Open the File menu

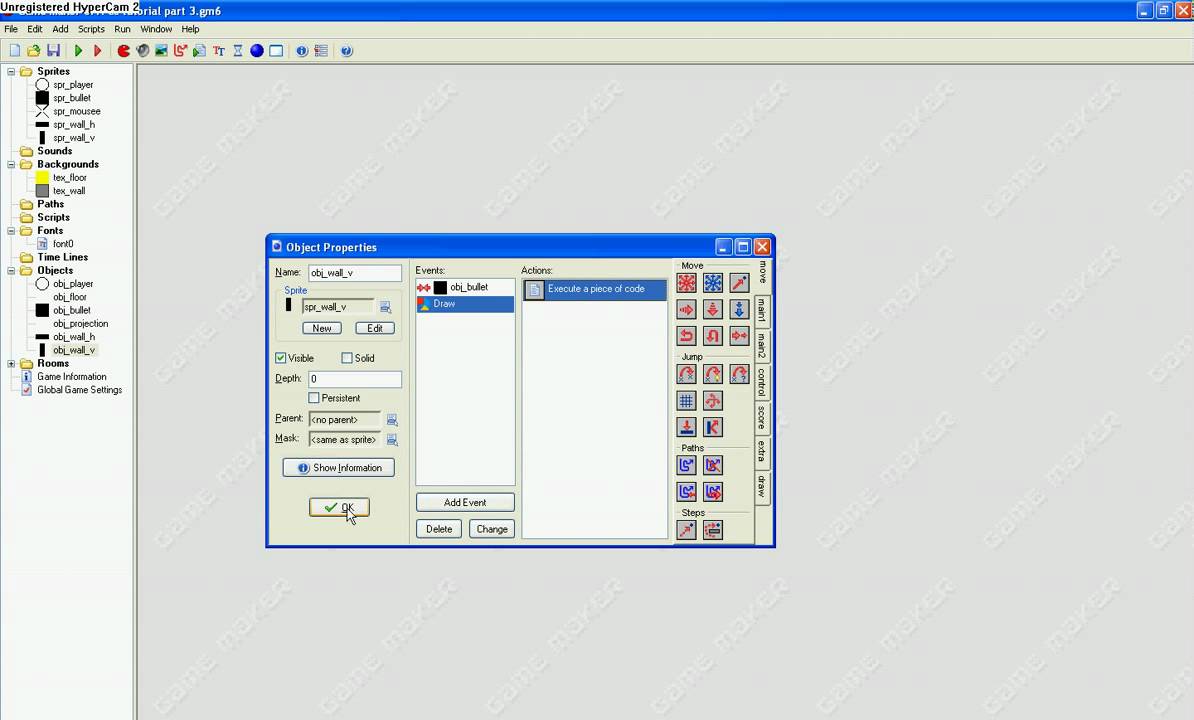(11, 29)
